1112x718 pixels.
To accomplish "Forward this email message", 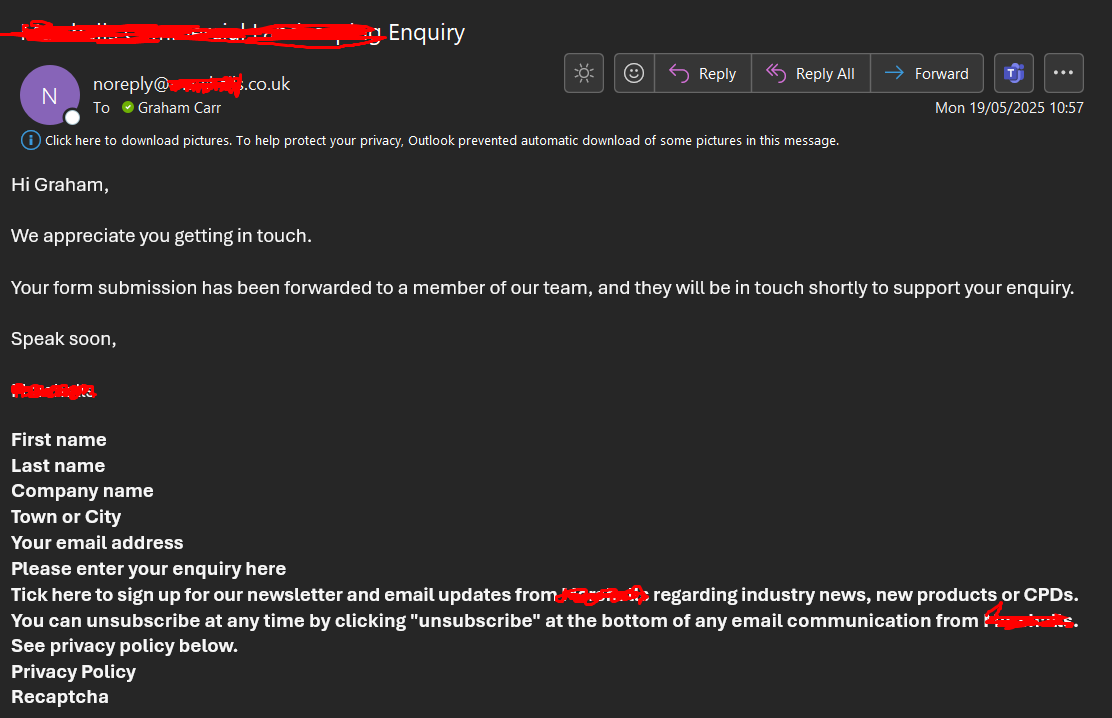I will (927, 73).
